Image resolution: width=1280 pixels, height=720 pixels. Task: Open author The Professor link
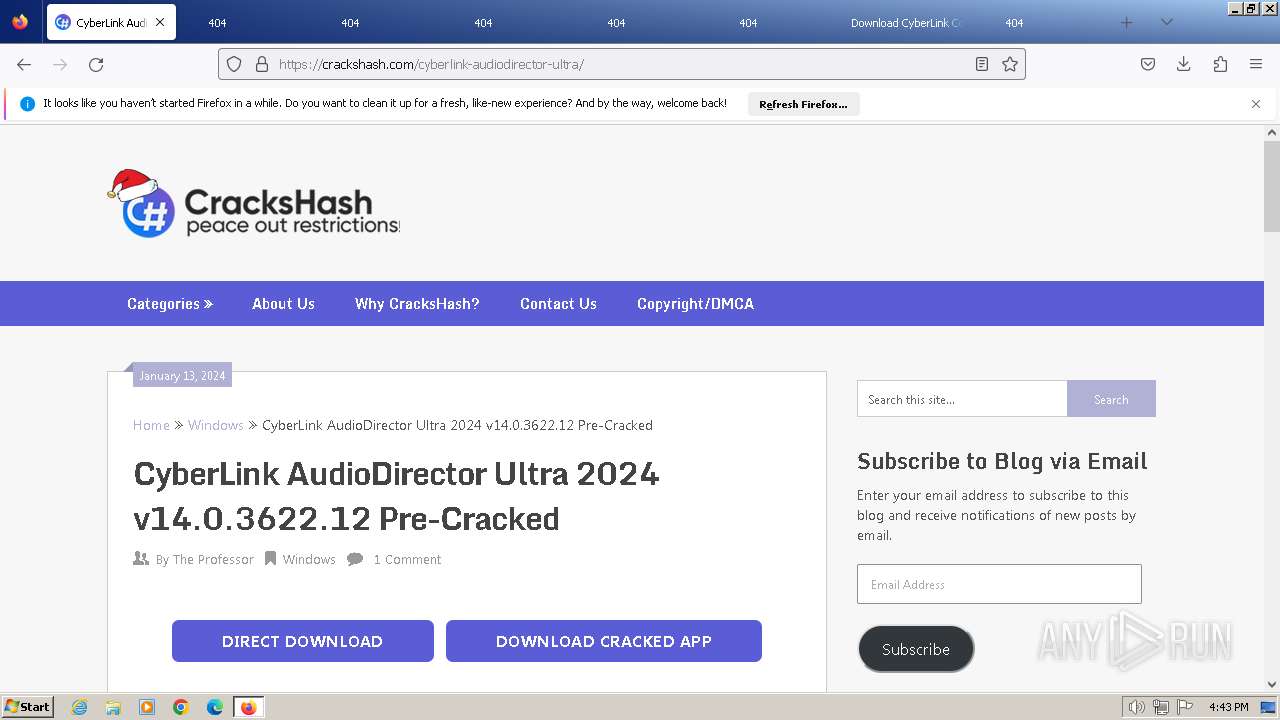[213, 559]
